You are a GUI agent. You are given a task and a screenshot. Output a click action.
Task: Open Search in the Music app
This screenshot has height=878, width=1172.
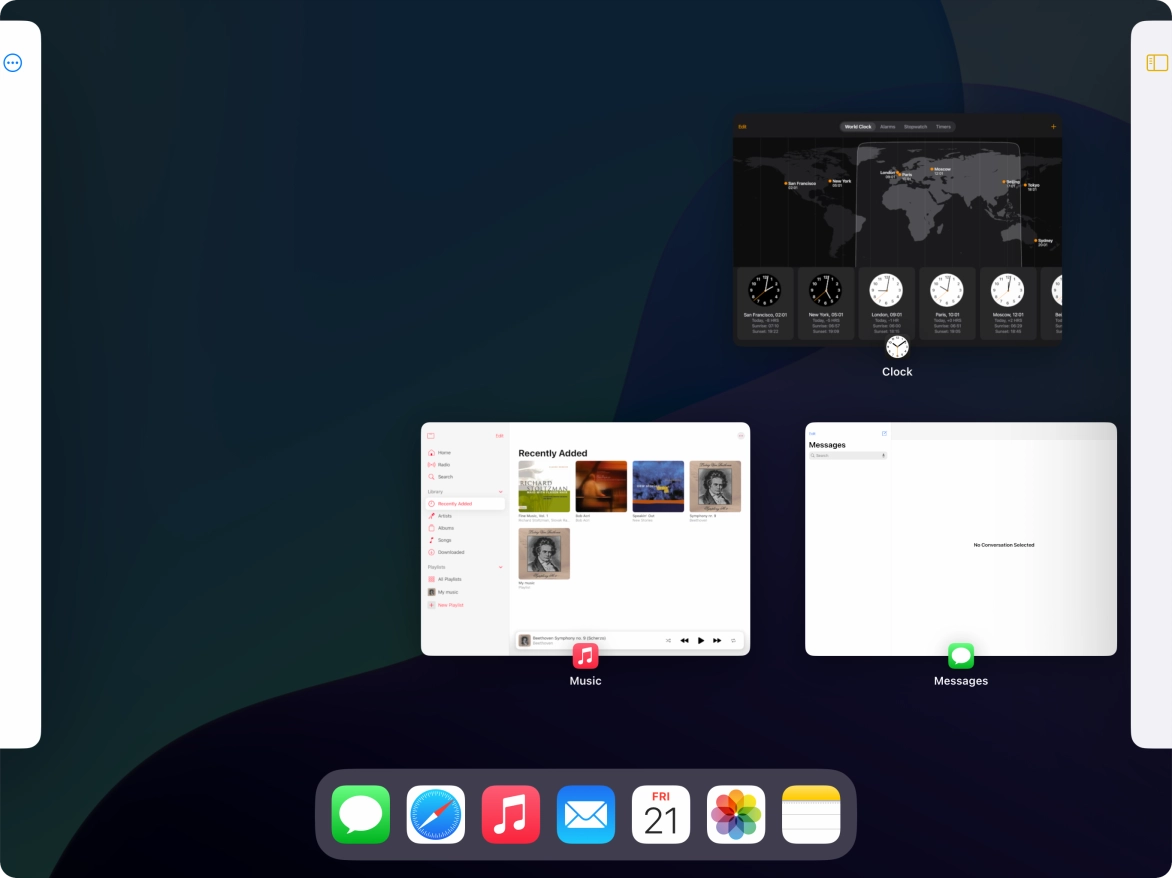[x=446, y=477]
